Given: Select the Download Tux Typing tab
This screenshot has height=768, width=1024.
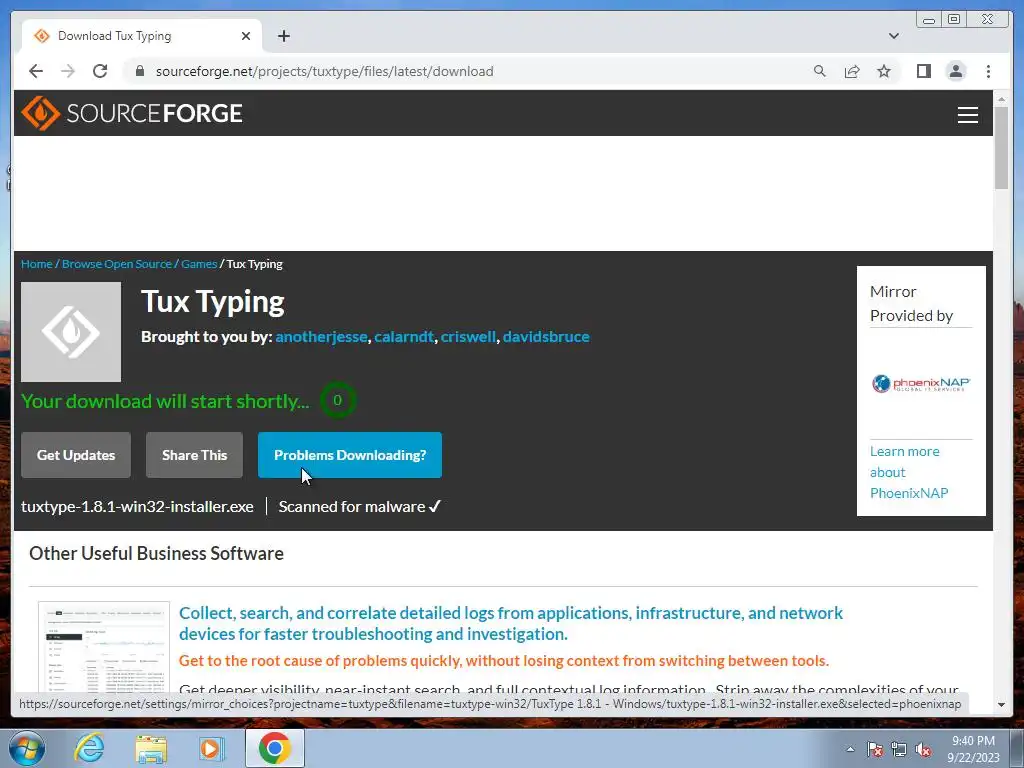Looking at the screenshot, I should tap(142, 36).
